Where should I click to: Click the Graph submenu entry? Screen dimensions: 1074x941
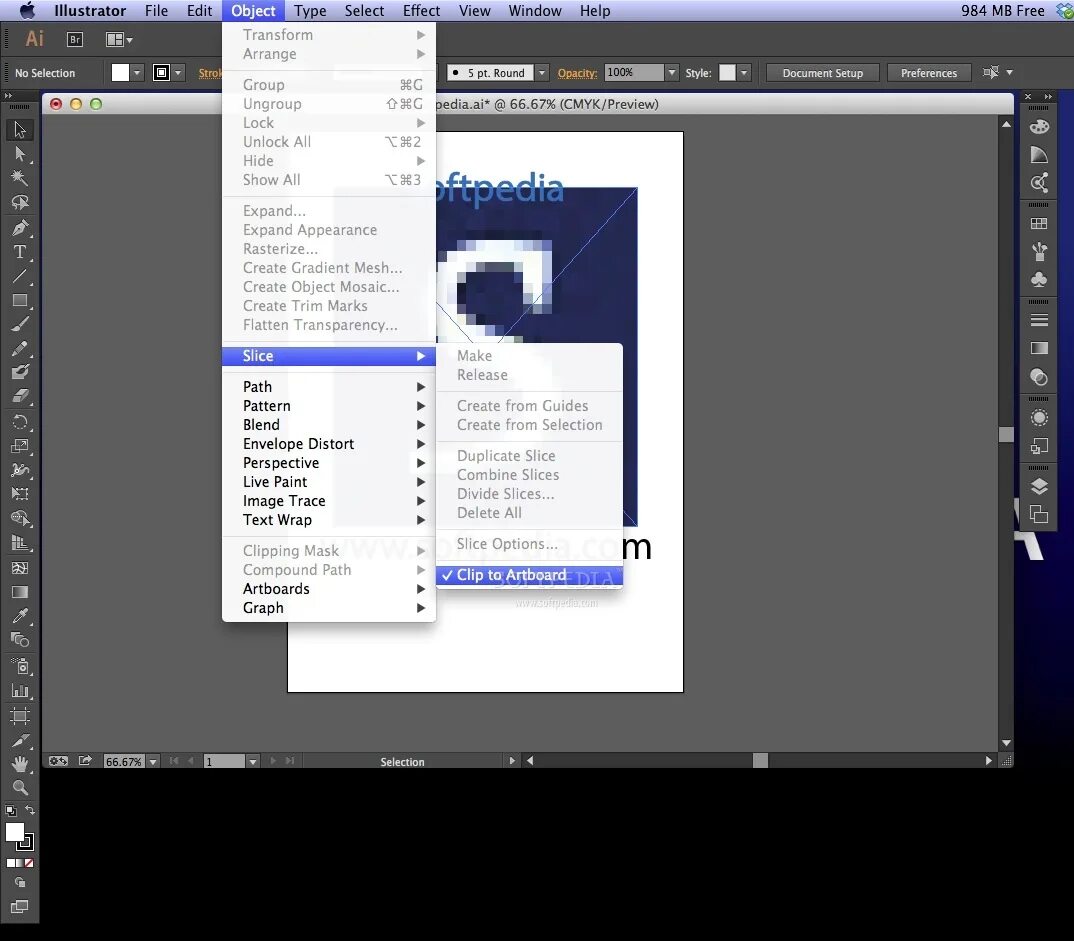pos(329,608)
